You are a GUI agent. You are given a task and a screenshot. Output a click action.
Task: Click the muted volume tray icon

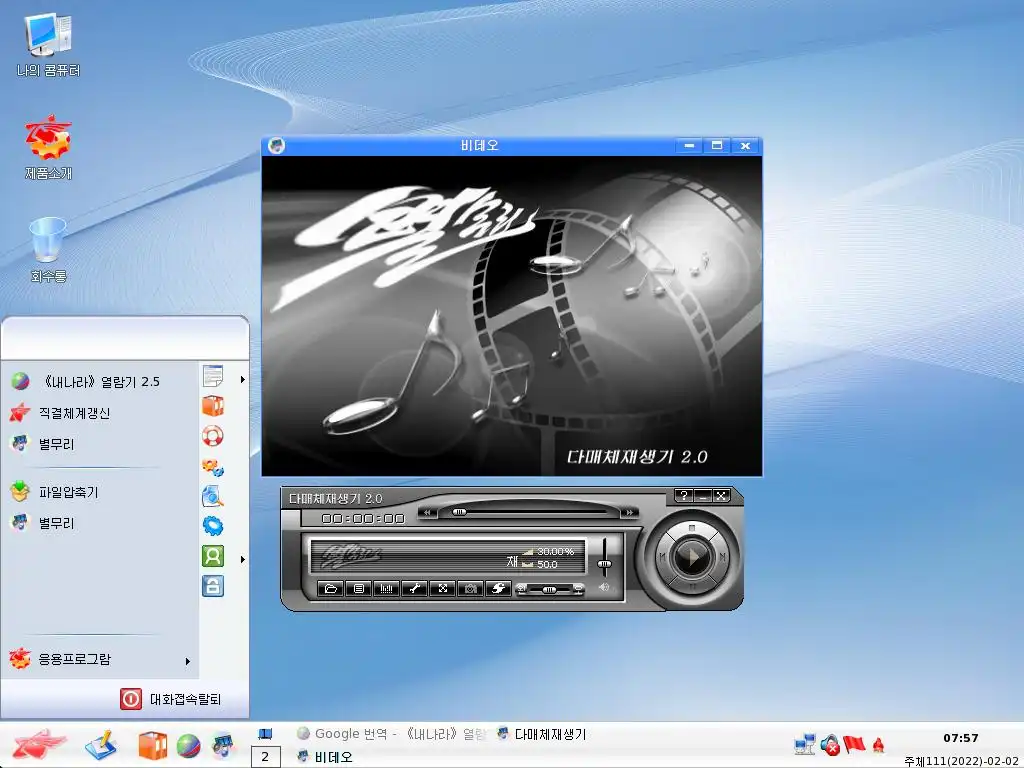tap(830, 744)
